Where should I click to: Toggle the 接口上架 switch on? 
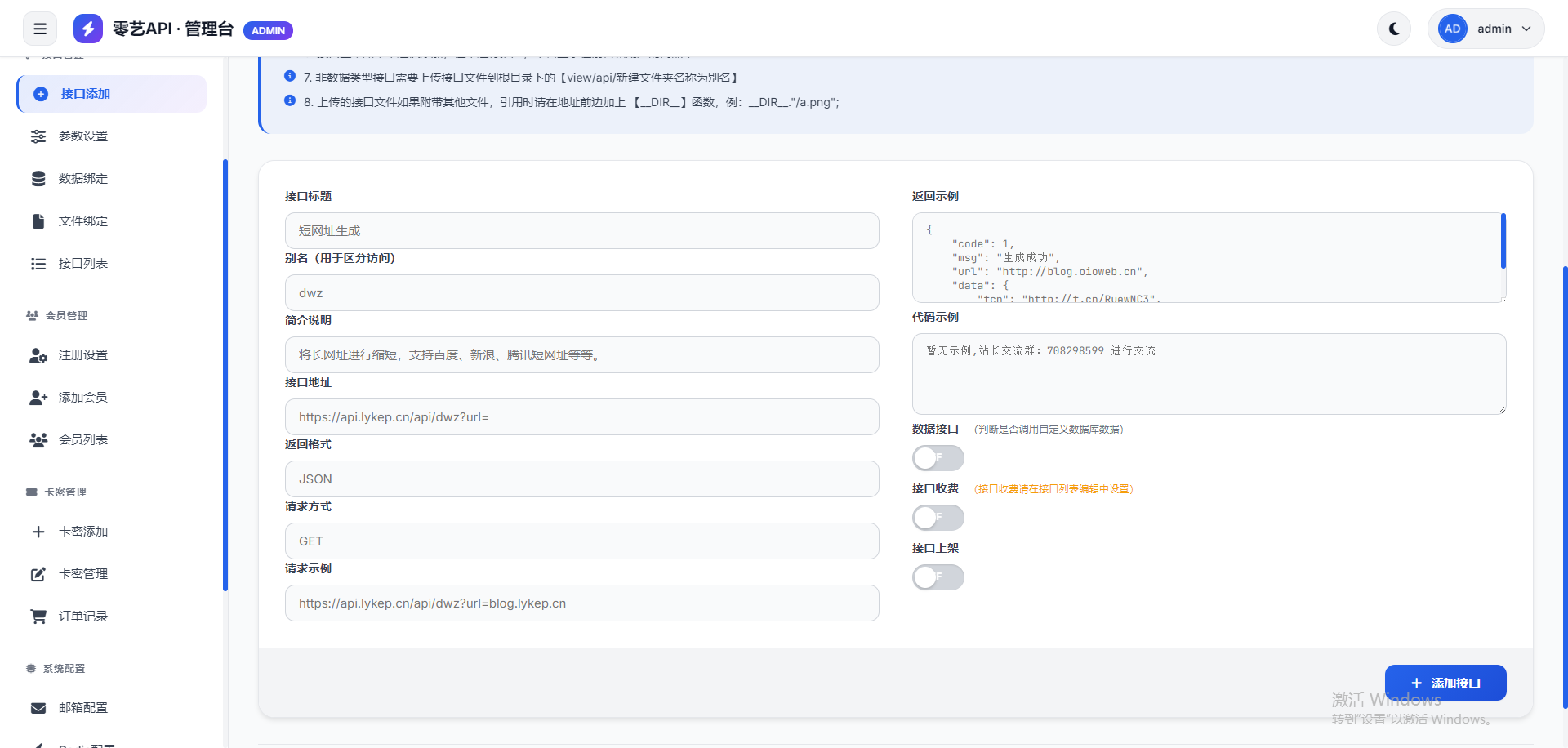coord(938,577)
